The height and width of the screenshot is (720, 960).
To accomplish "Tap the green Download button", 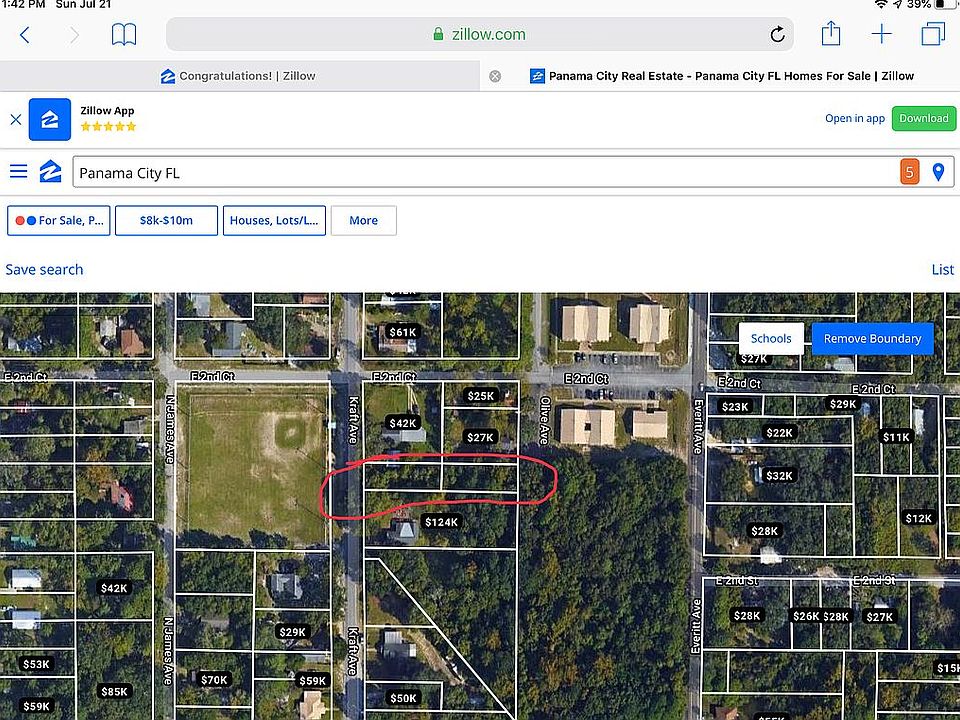I will pos(923,118).
